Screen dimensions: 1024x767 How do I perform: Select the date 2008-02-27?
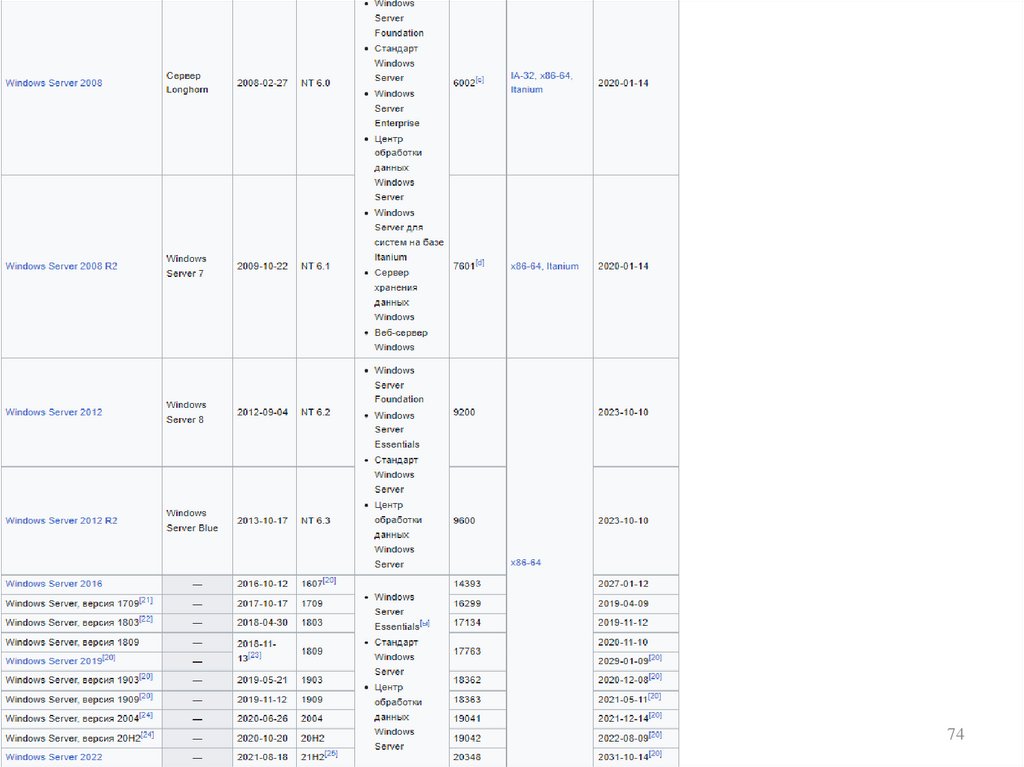pos(263,83)
